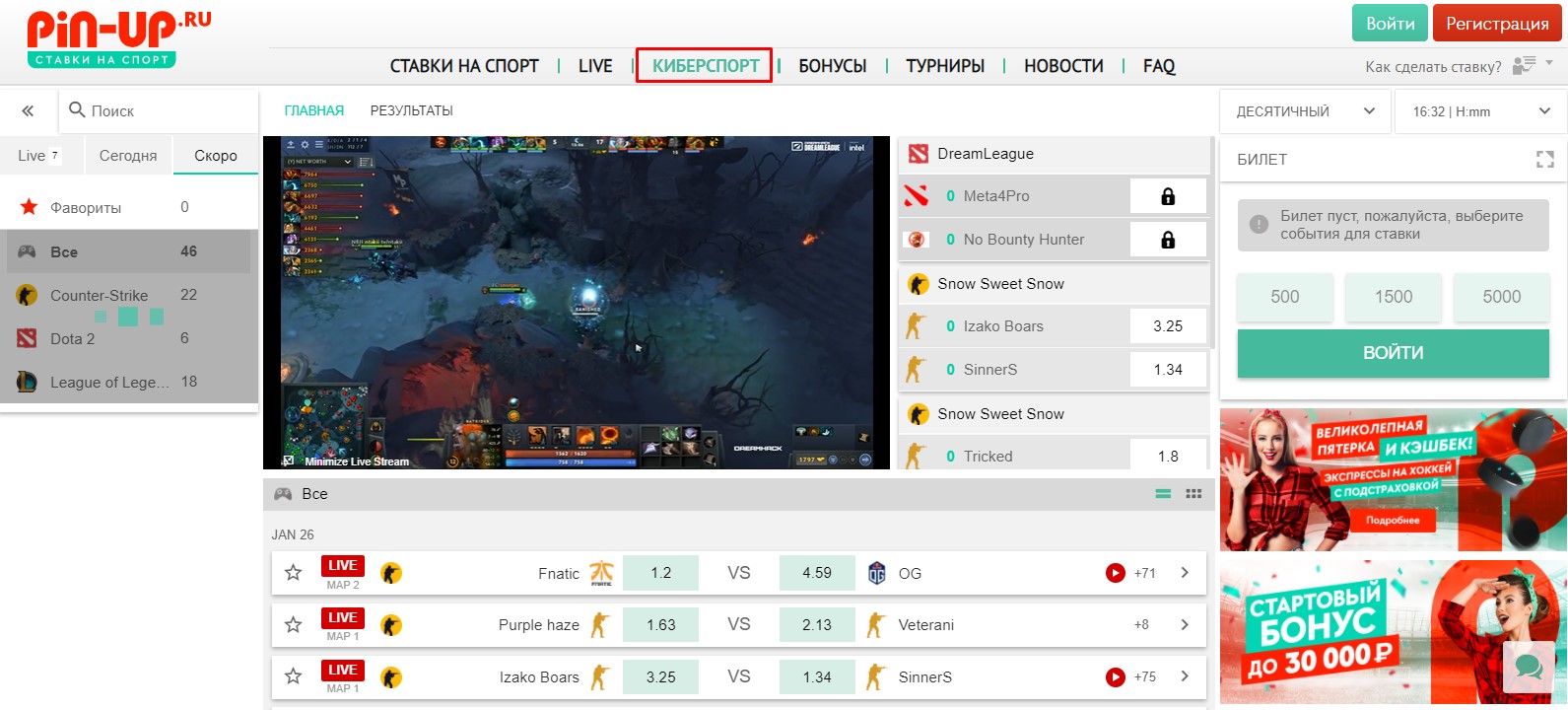Click the search magnifier icon
Viewport: 1568px width, 710px height.
point(77,109)
